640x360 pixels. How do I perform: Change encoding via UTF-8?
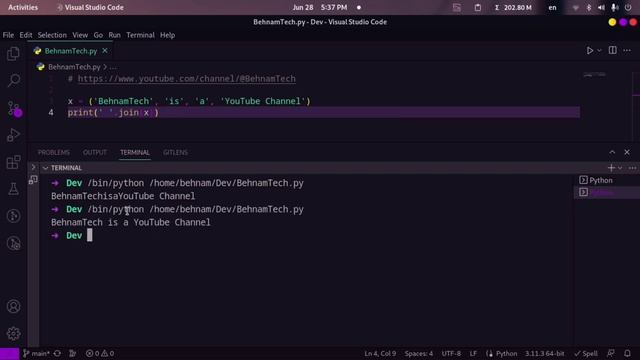451,353
